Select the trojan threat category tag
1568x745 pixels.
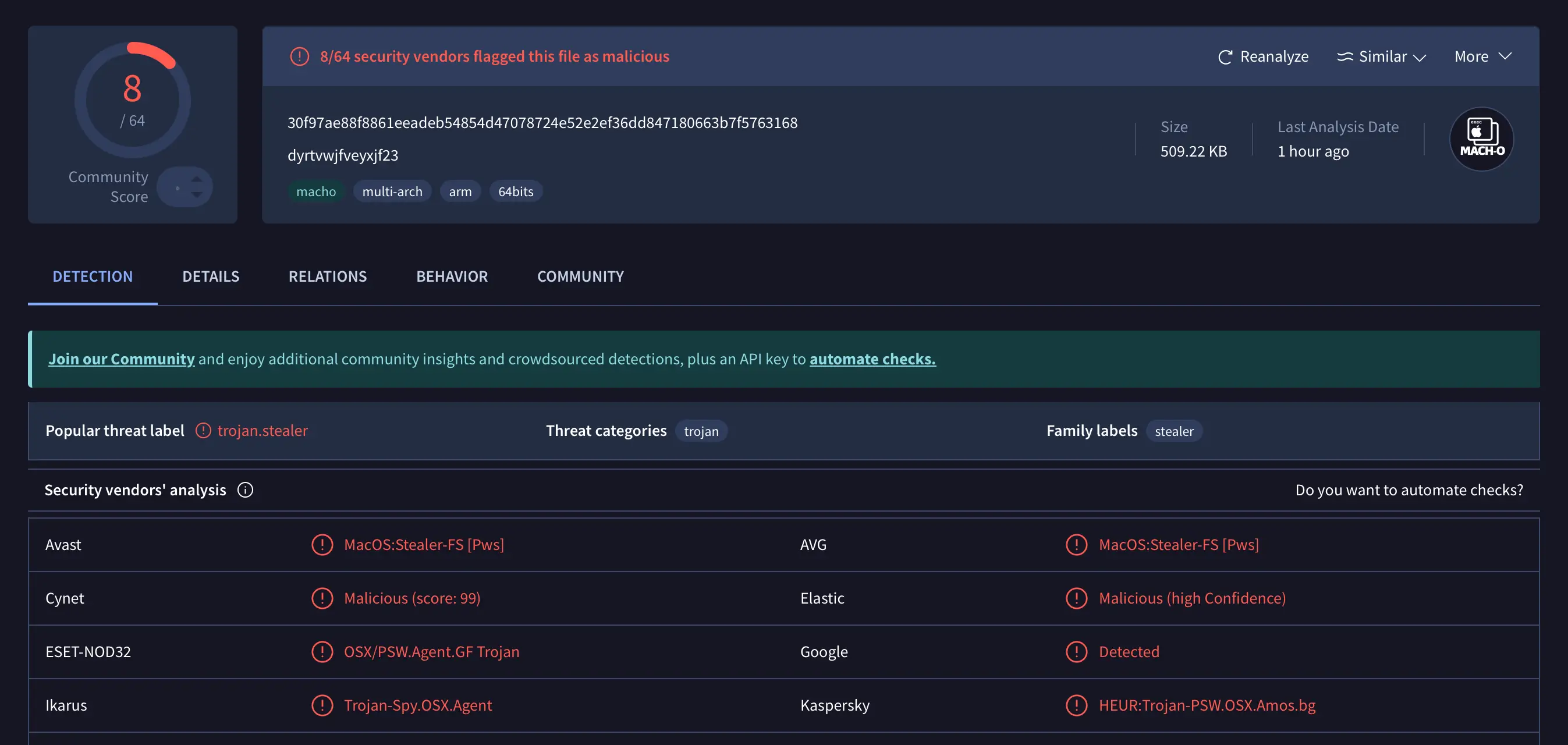click(x=701, y=431)
